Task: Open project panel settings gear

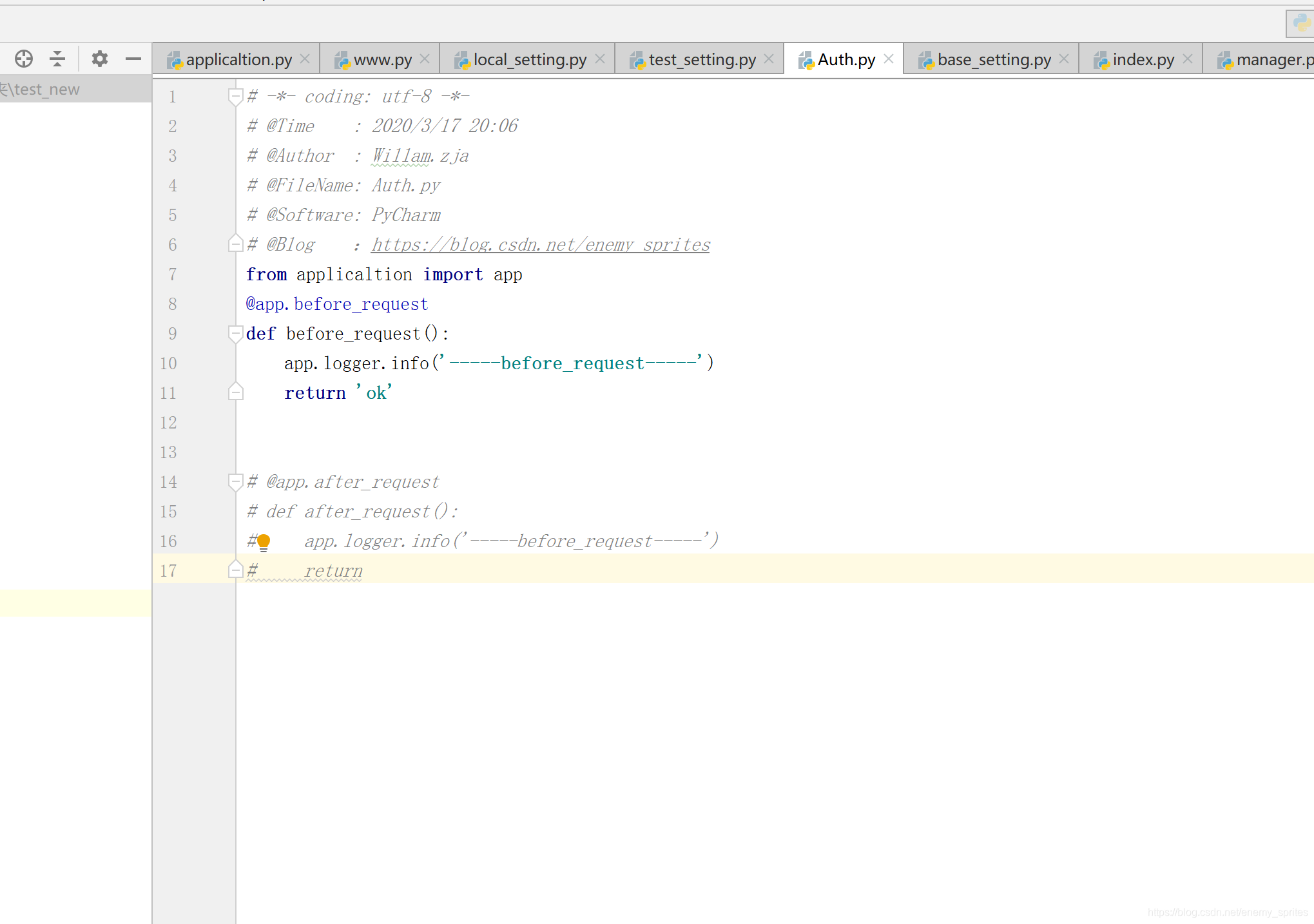Action: tap(99, 59)
